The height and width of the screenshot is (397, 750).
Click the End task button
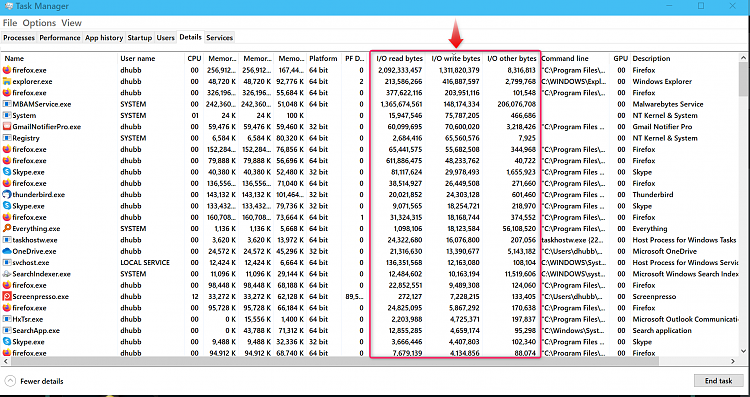click(x=718, y=381)
